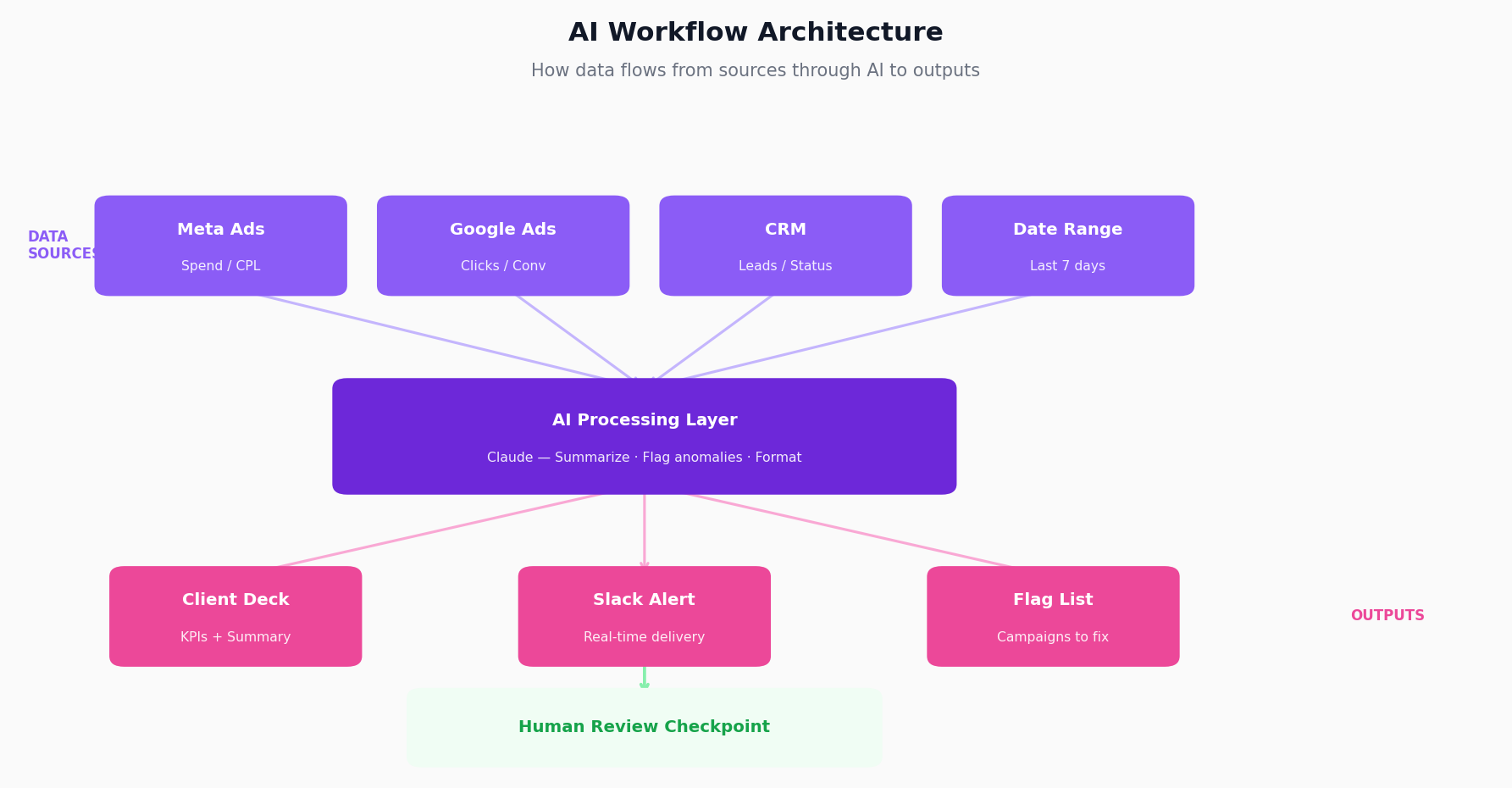Viewport: 1512px width, 788px height.
Task: Click the Clicks / Conv label under Google Ads
Action: click(x=503, y=265)
